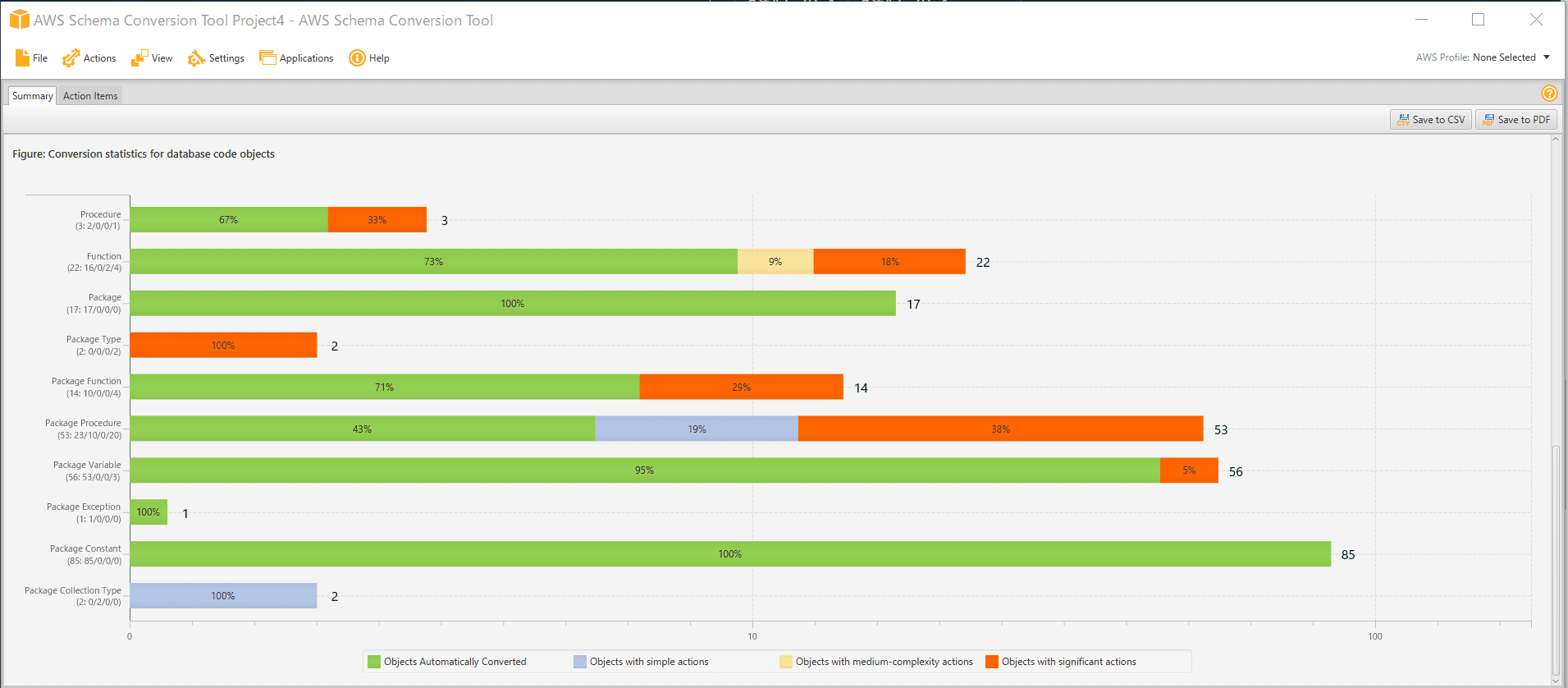Switch to the Action Items tab
The image size is (1568, 688).
pyautogui.click(x=90, y=96)
